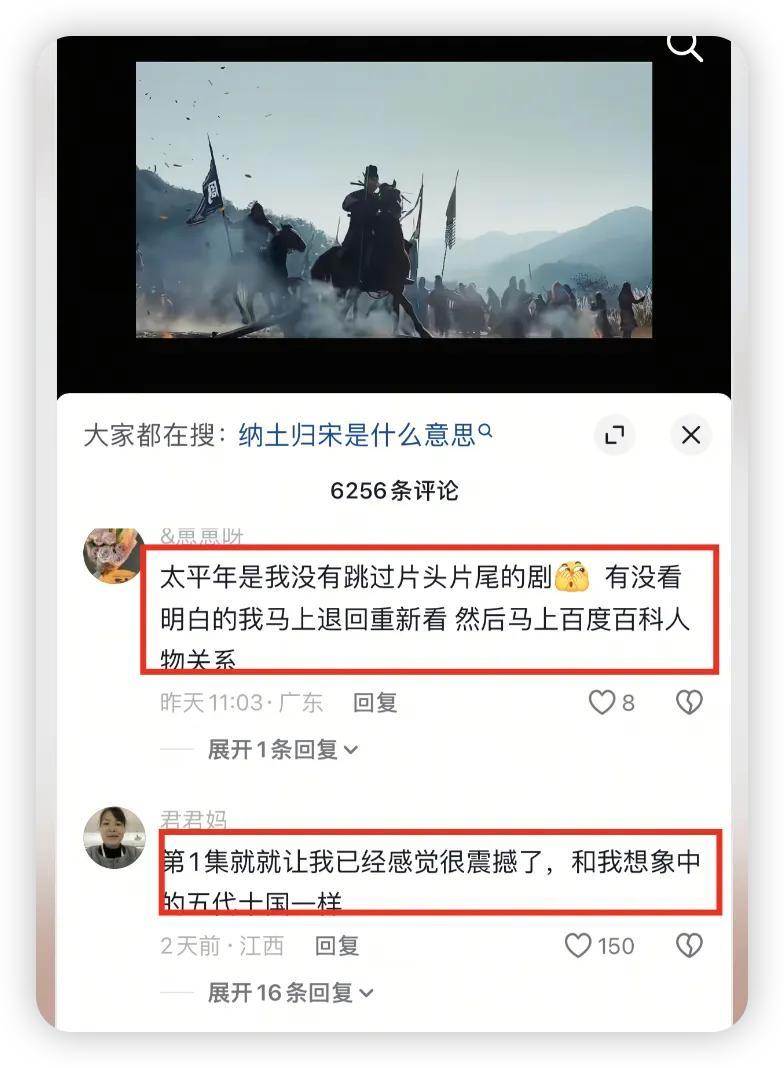The height and width of the screenshot is (1068, 784).
Task: Tap the chevron next to 展开16条回复
Action: (366, 993)
